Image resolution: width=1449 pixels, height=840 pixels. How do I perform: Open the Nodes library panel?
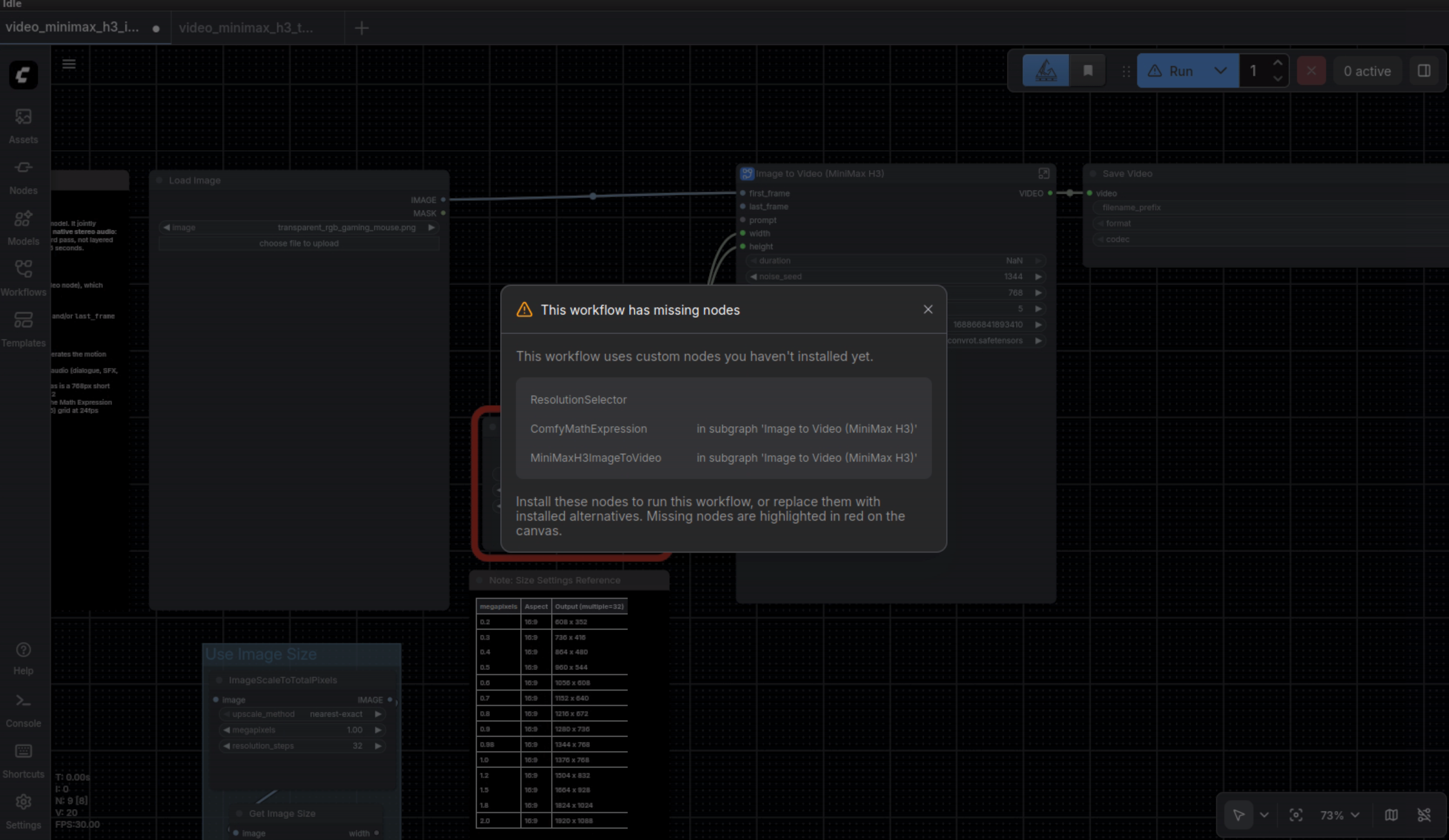coord(23,177)
